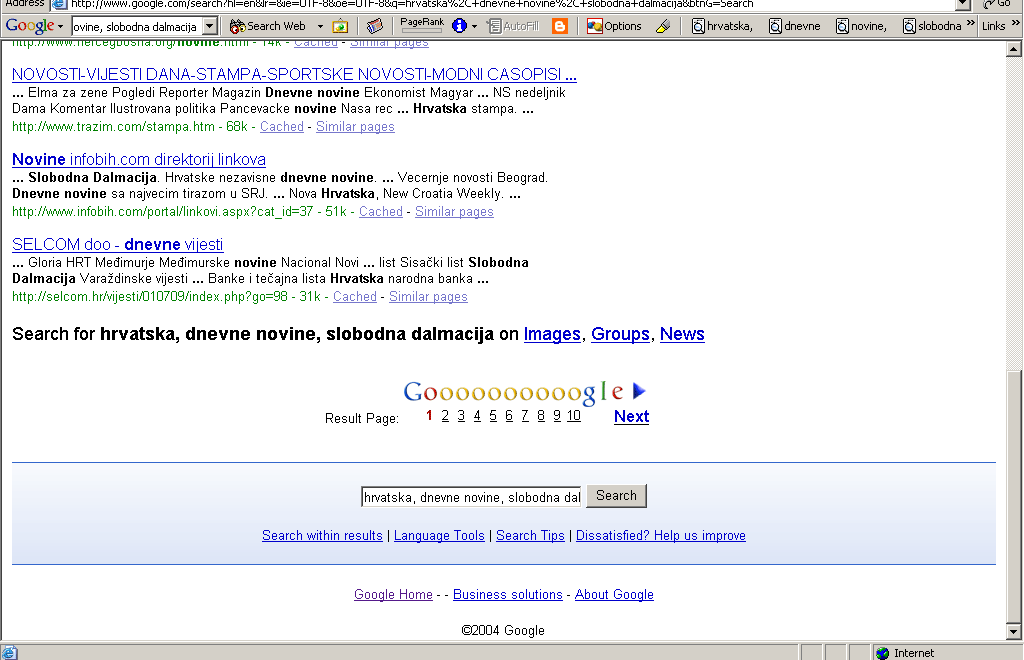Open the Google toolbar logo menu
The image size is (1024, 660).
click(x=34, y=26)
